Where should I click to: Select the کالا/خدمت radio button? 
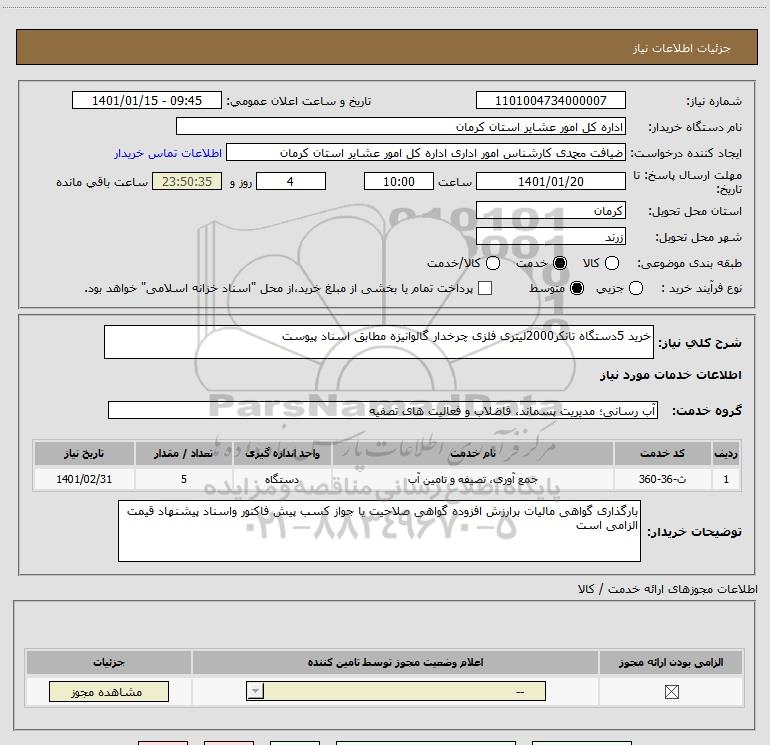[x=493, y=263]
